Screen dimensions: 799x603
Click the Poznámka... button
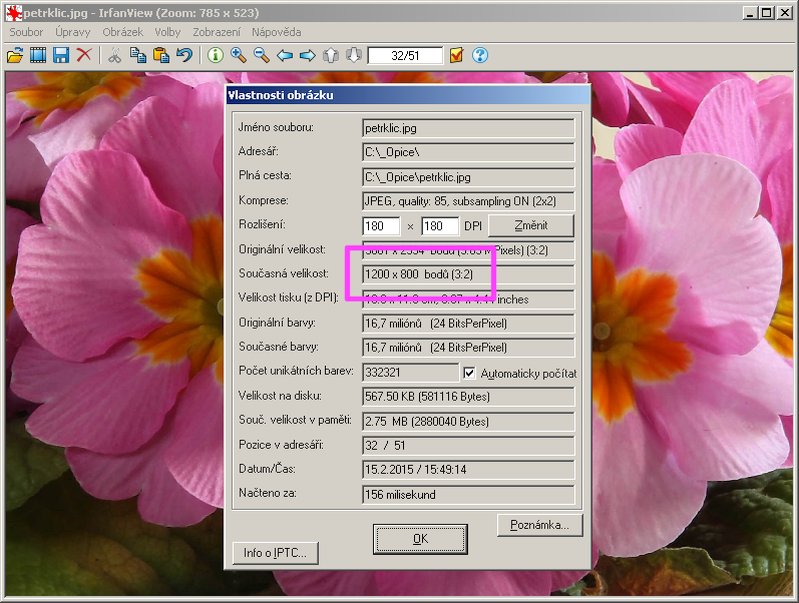click(540, 525)
